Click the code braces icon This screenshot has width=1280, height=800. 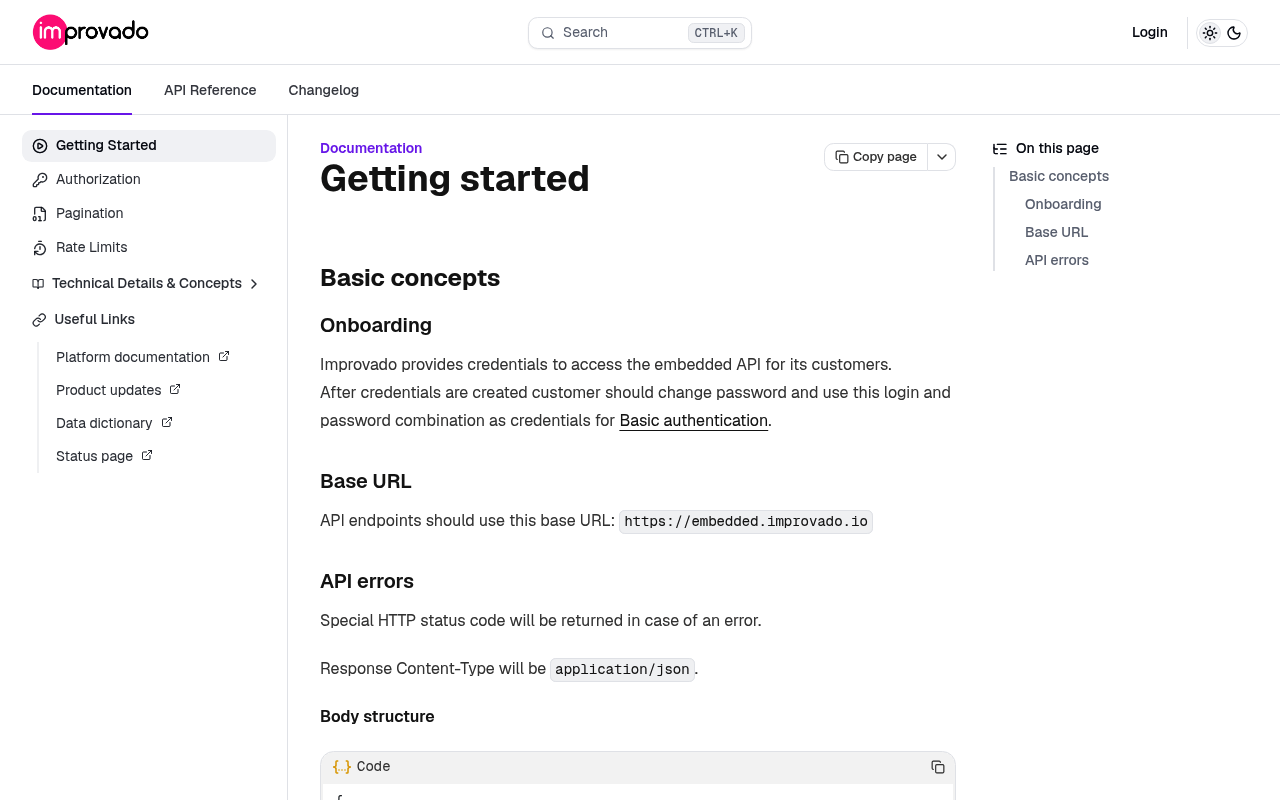click(x=342, y=767)
